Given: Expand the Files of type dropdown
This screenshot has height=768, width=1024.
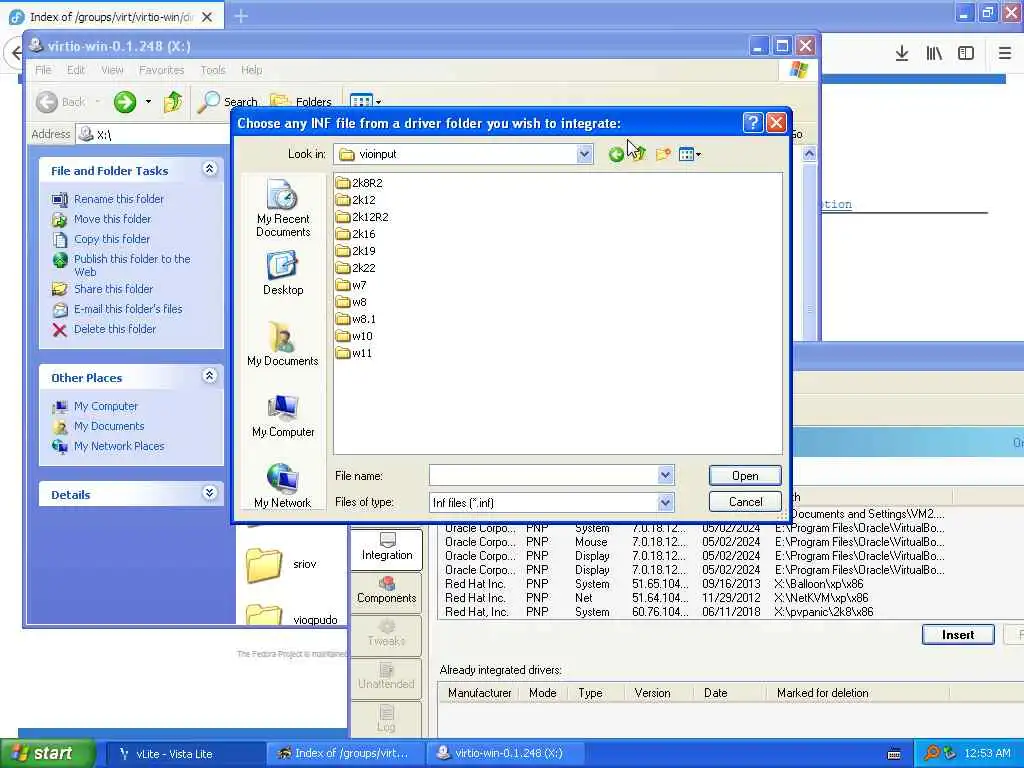Looking at the screenshot, I should click(665, 502).
